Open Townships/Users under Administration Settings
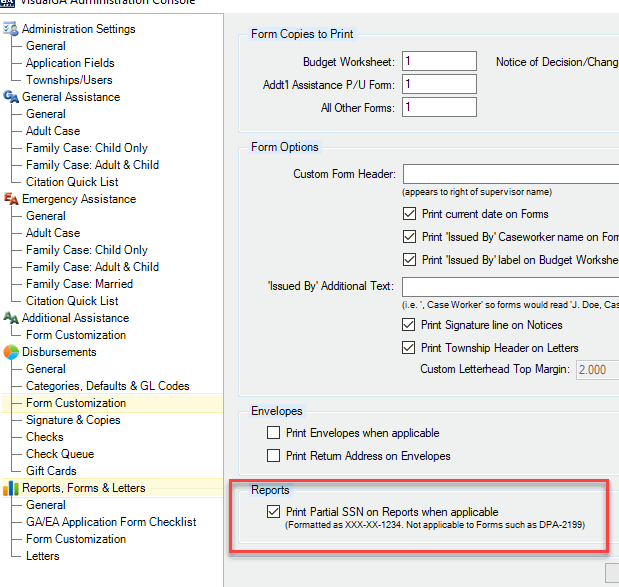 pyautogui.click(x=69, y=80)
